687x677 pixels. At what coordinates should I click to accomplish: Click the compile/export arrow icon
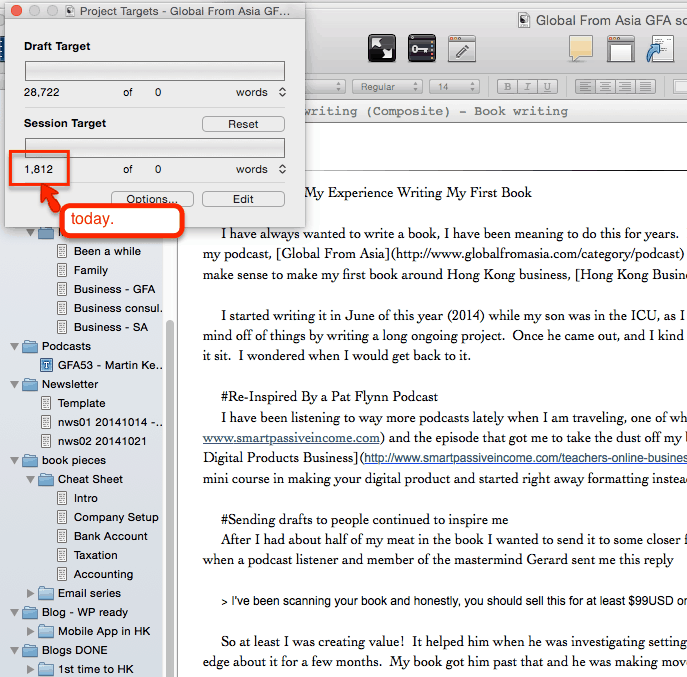(x=660, y=49)
